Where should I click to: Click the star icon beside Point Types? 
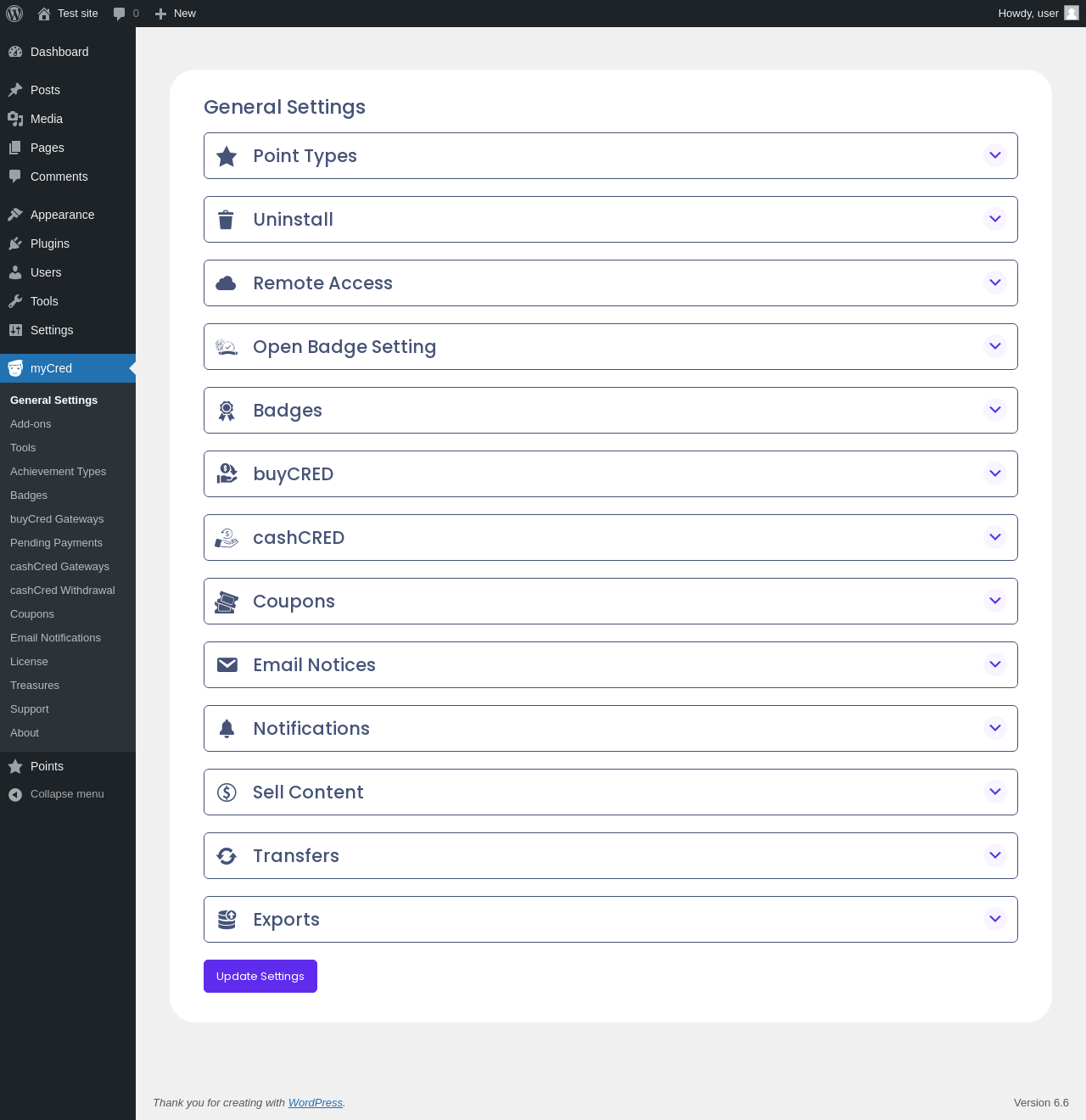227,156
